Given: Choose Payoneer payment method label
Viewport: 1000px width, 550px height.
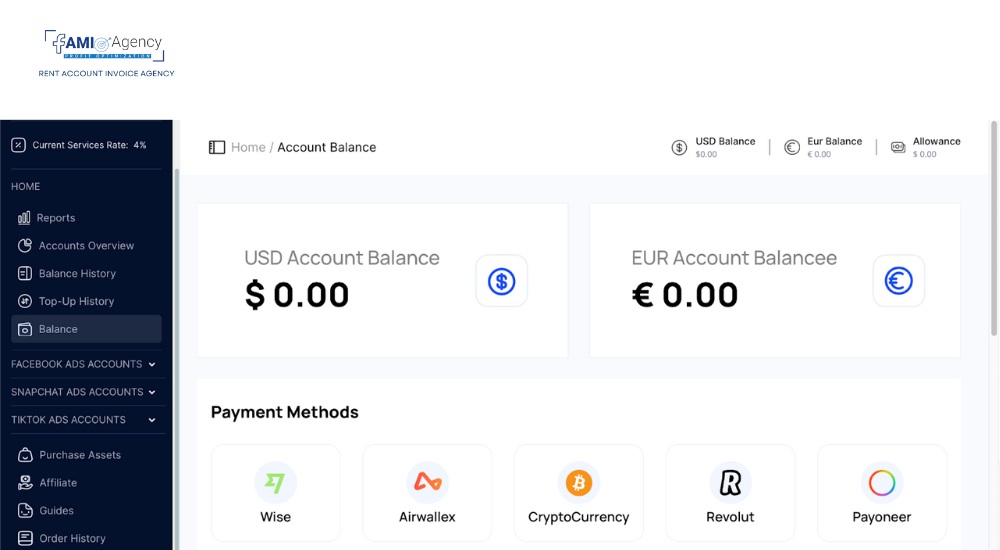Looking at the screenshot, I should point(882,517).
